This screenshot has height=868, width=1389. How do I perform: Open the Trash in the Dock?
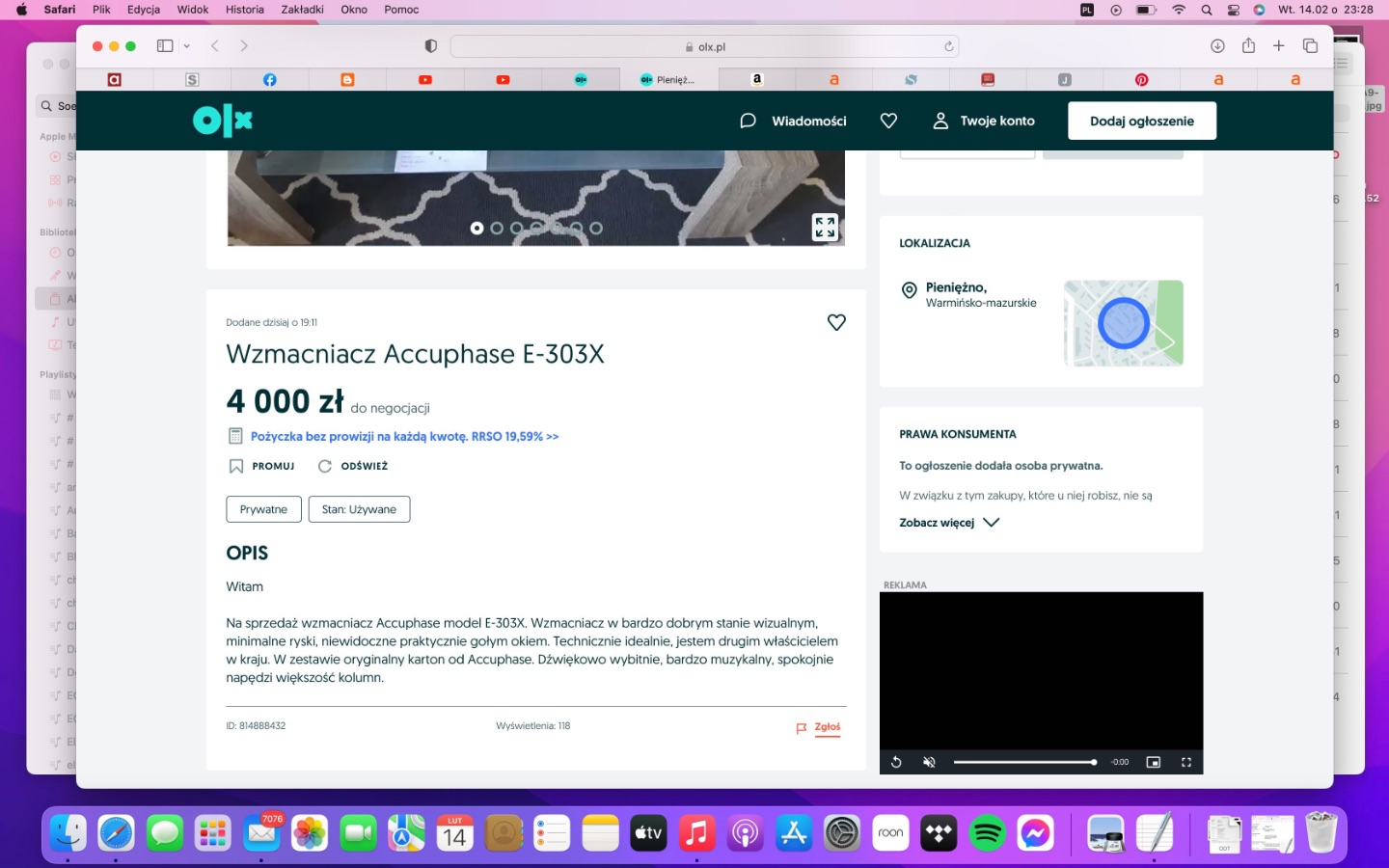click(x=1321, y=833)
